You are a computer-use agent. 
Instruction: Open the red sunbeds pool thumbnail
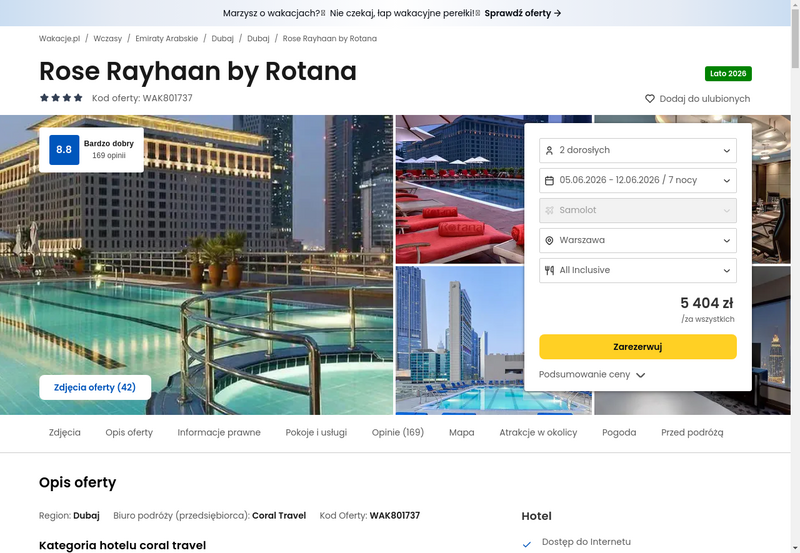pyautogui.click(x=458, y=189)
